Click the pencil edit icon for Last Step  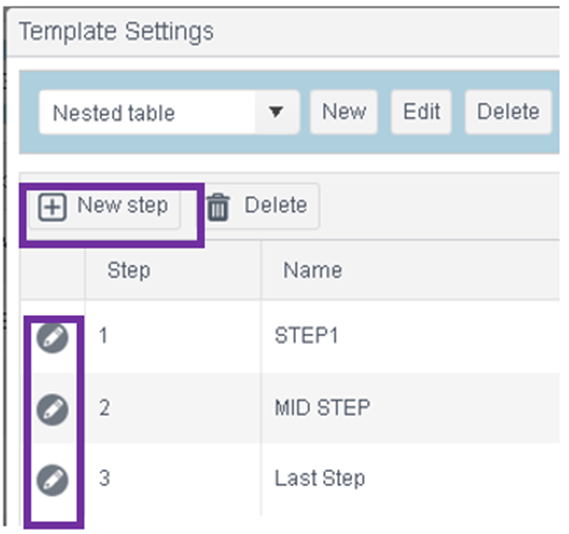point(53,480)
